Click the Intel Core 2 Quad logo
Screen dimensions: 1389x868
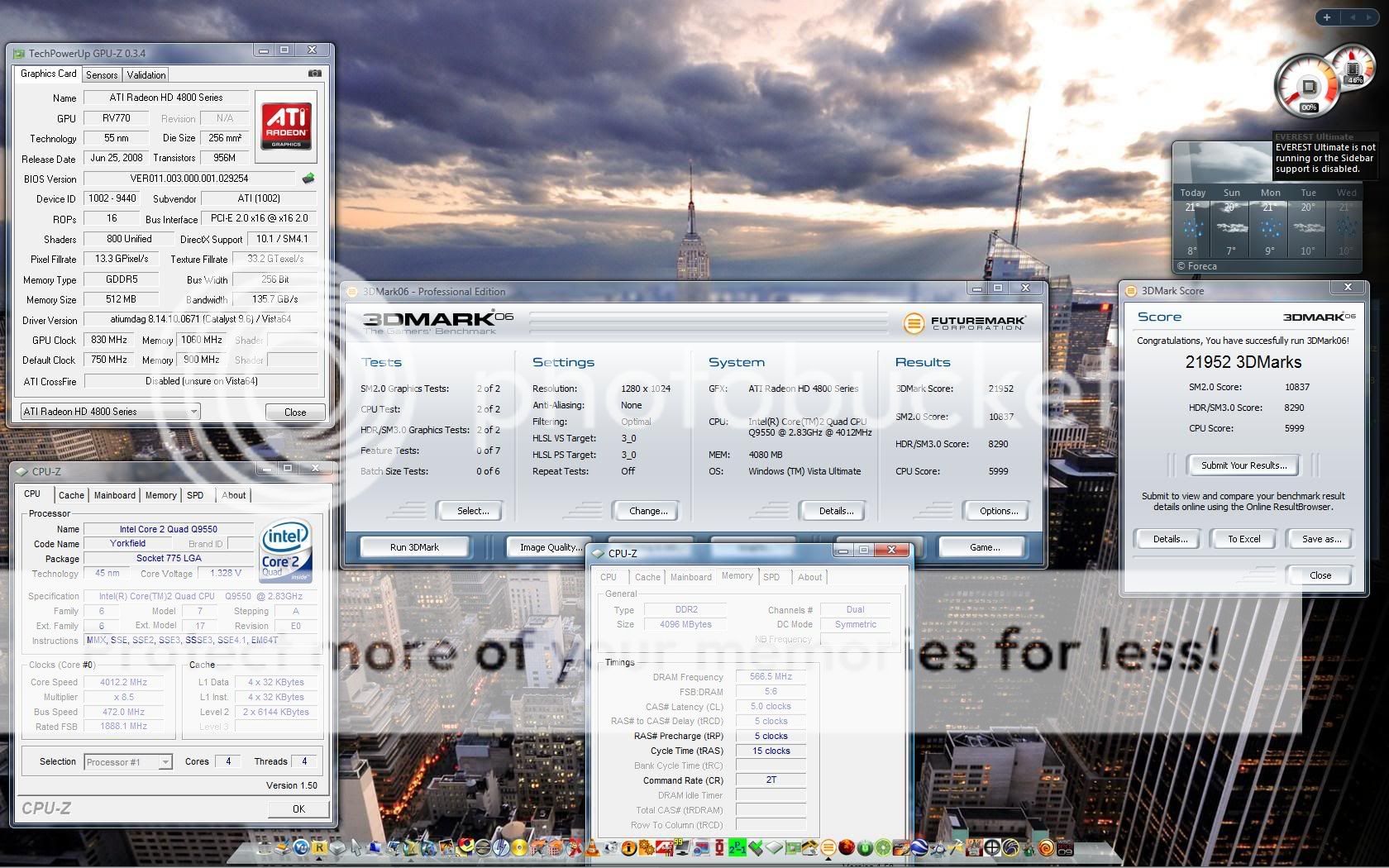click(285, 551)
